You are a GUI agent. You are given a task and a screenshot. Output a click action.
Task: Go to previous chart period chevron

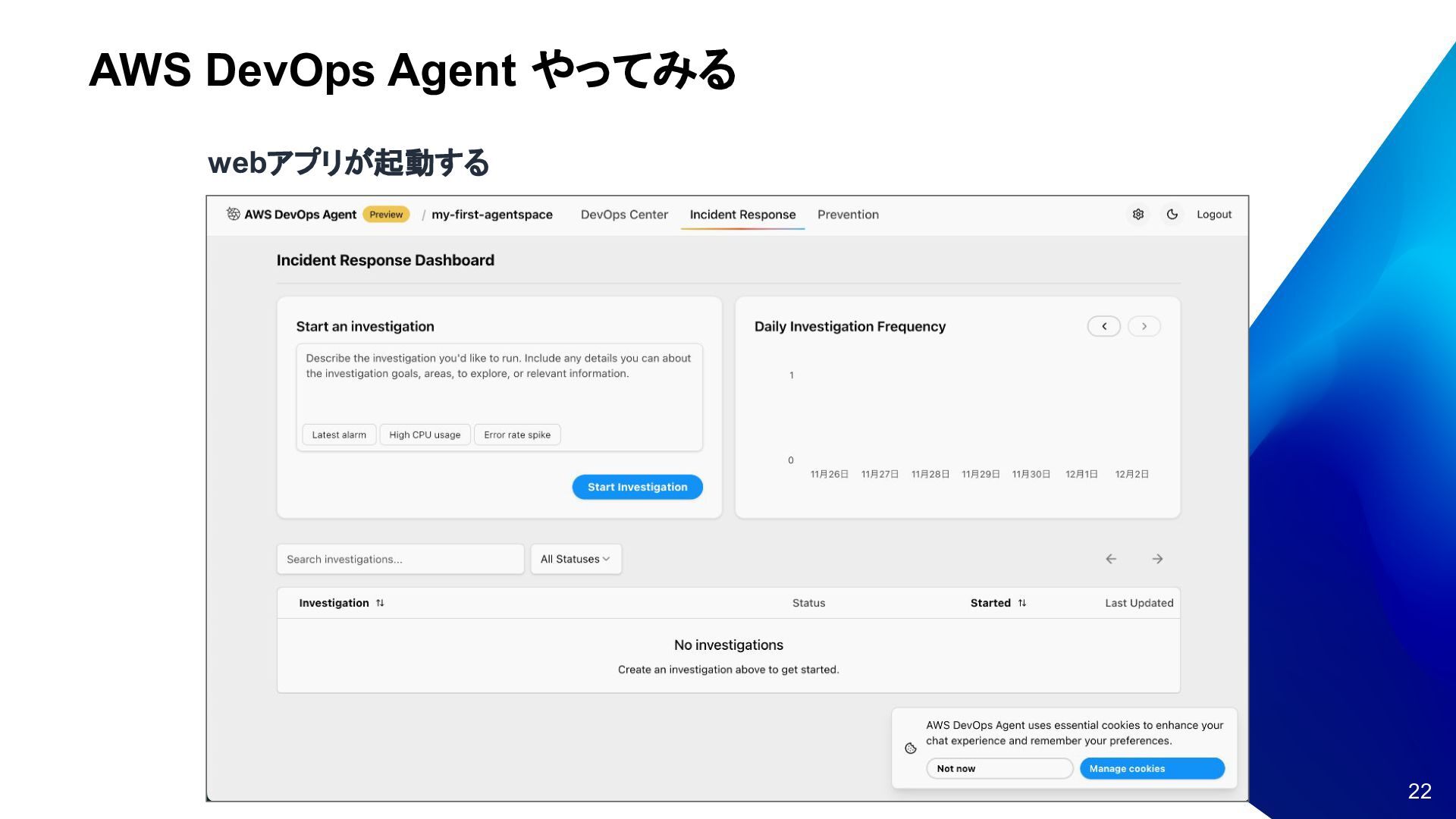pyautogui.click(x=1104, y=326)
